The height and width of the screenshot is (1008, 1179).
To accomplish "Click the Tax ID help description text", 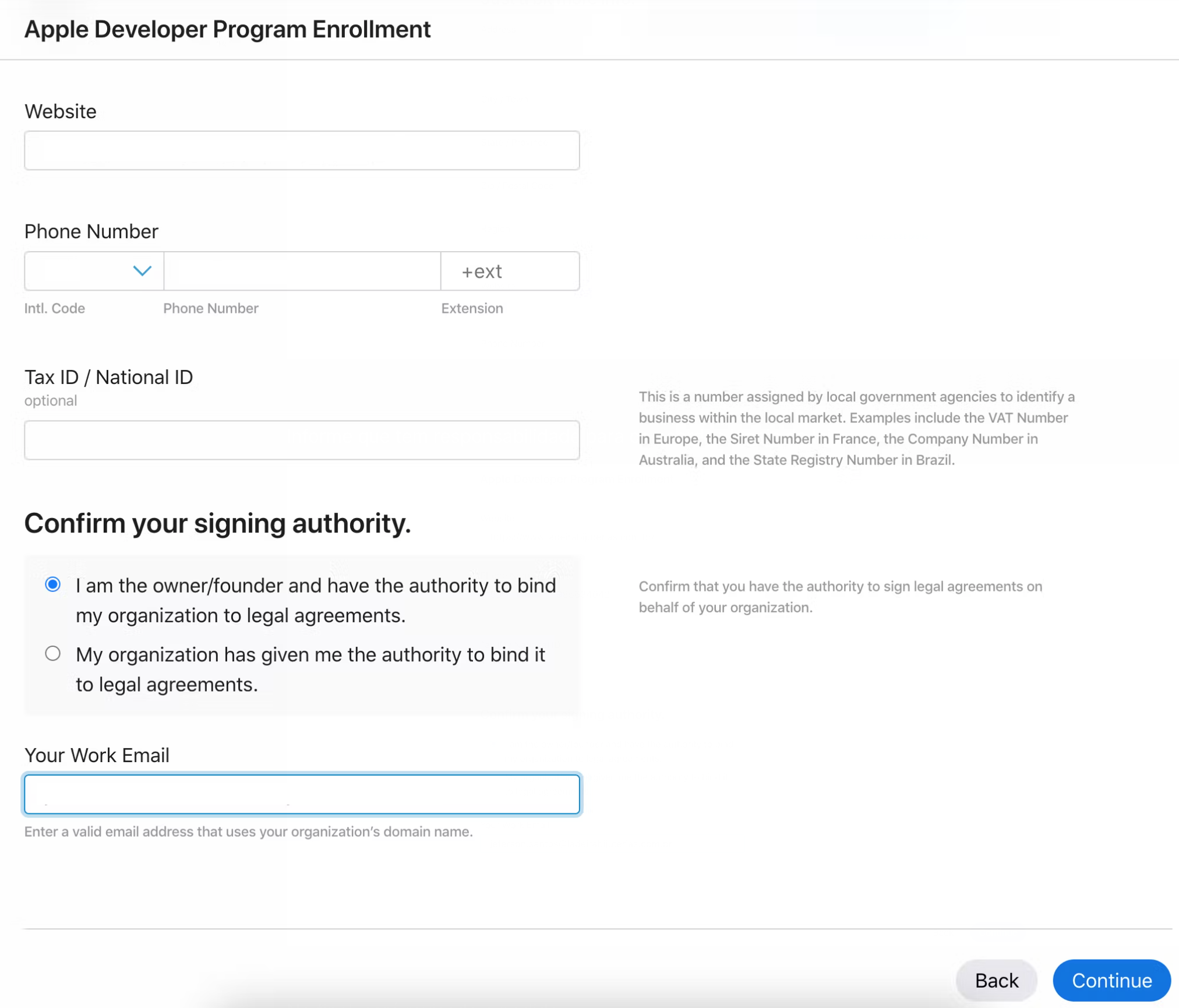I will 856,428.
